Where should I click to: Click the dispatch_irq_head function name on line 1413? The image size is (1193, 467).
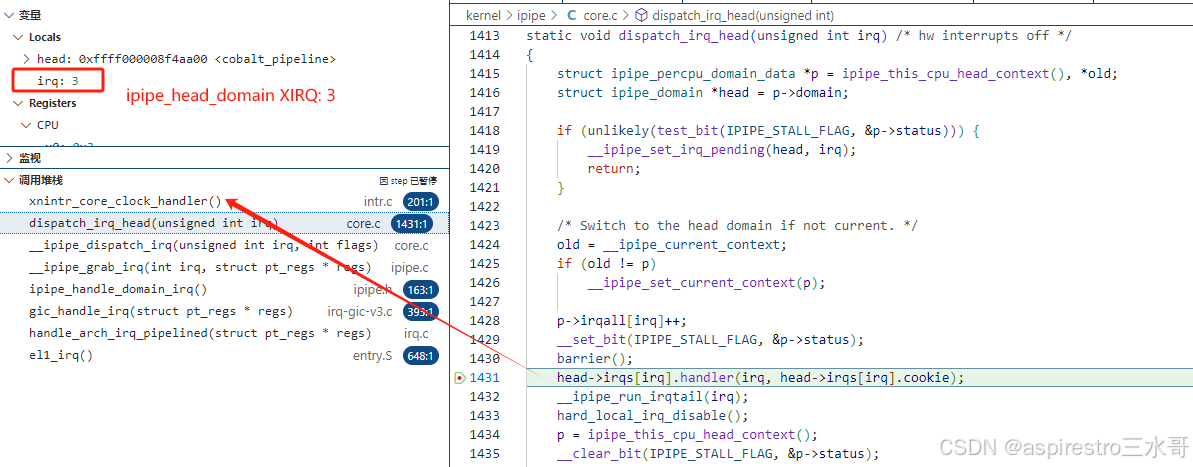[x=686, y=36]
